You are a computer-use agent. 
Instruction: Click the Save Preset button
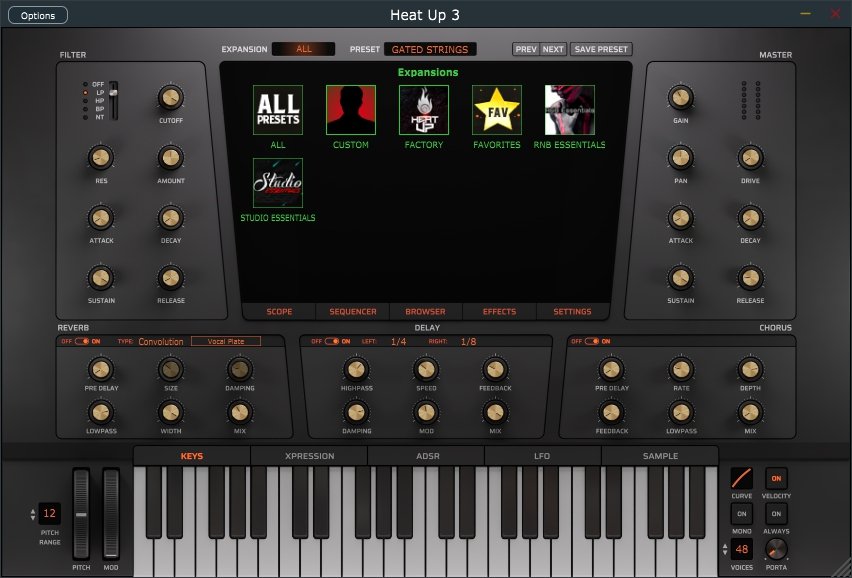601,49
